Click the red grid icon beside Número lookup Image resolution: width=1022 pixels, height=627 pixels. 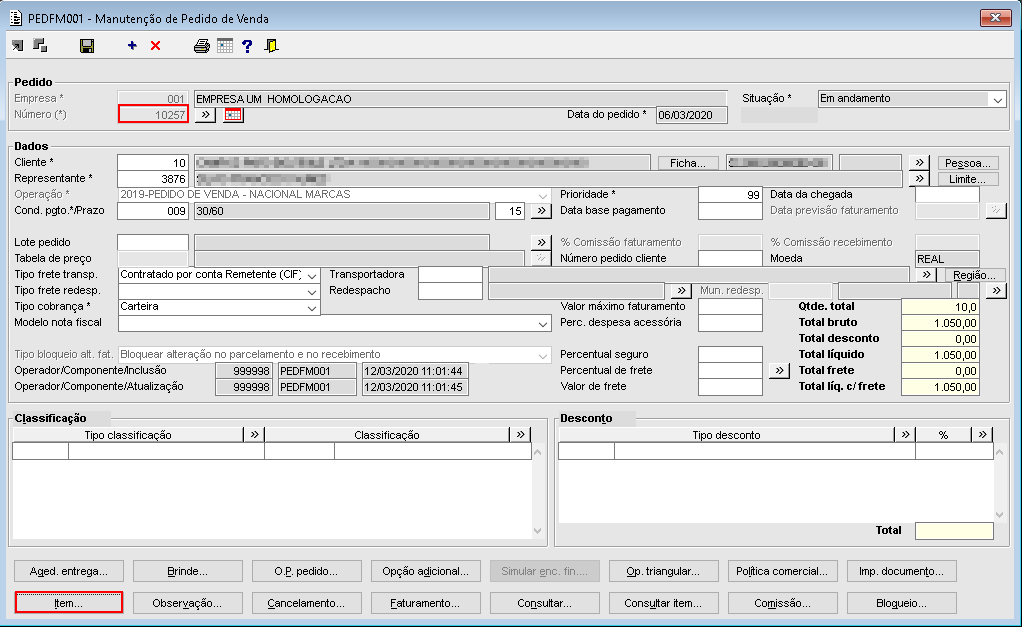coord(233,115)
